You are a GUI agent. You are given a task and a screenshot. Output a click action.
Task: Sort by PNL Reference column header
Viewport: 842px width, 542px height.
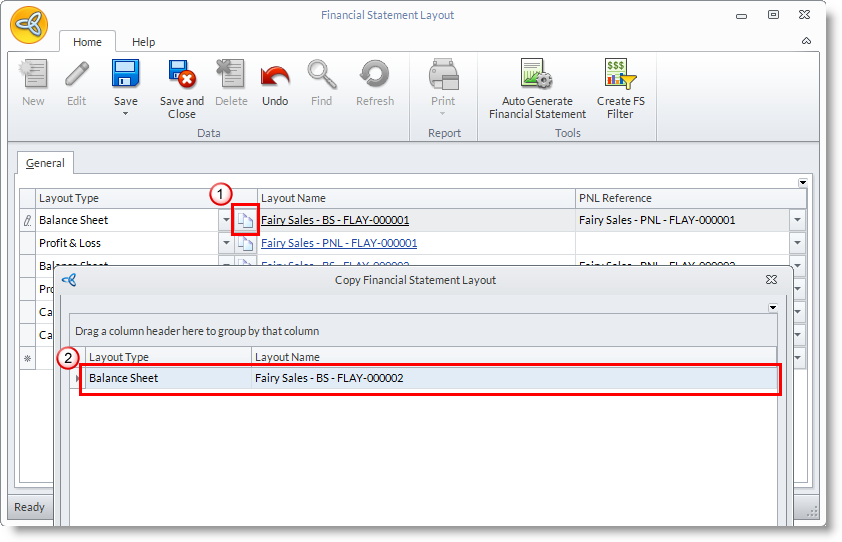[x=691, y=198]
